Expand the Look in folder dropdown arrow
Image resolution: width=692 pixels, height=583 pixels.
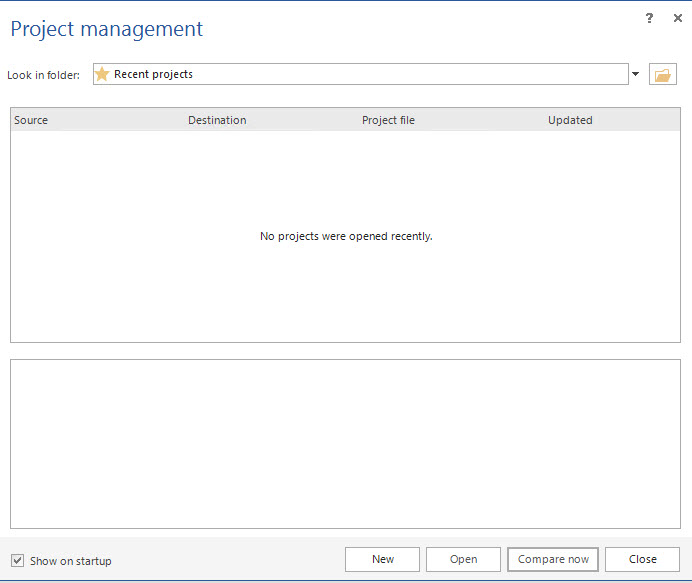tap(635, 74)
